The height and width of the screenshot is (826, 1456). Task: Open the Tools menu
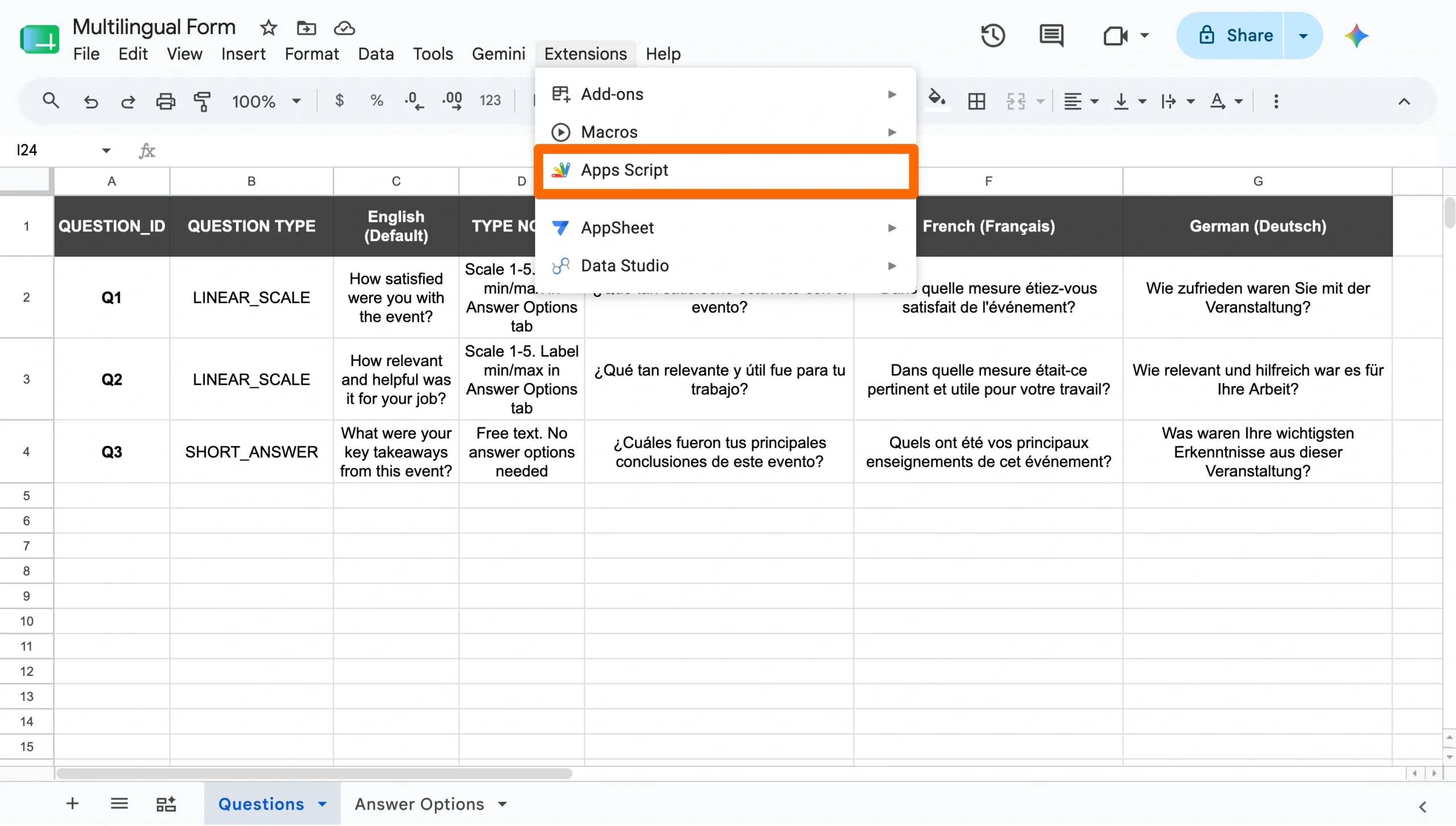pos(433,54)
